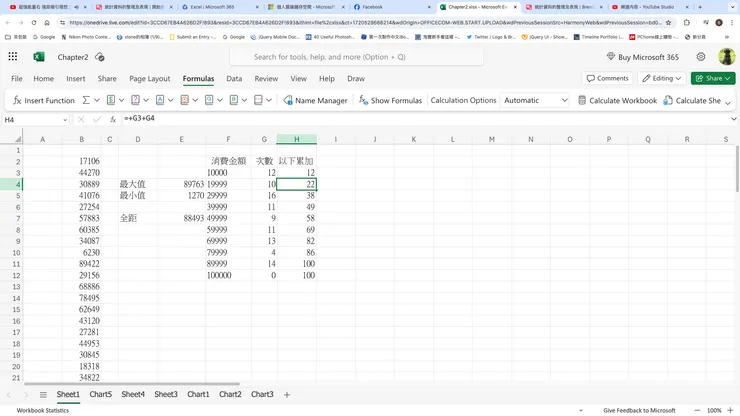Open the Editing mode dropdown

(662, 78)
